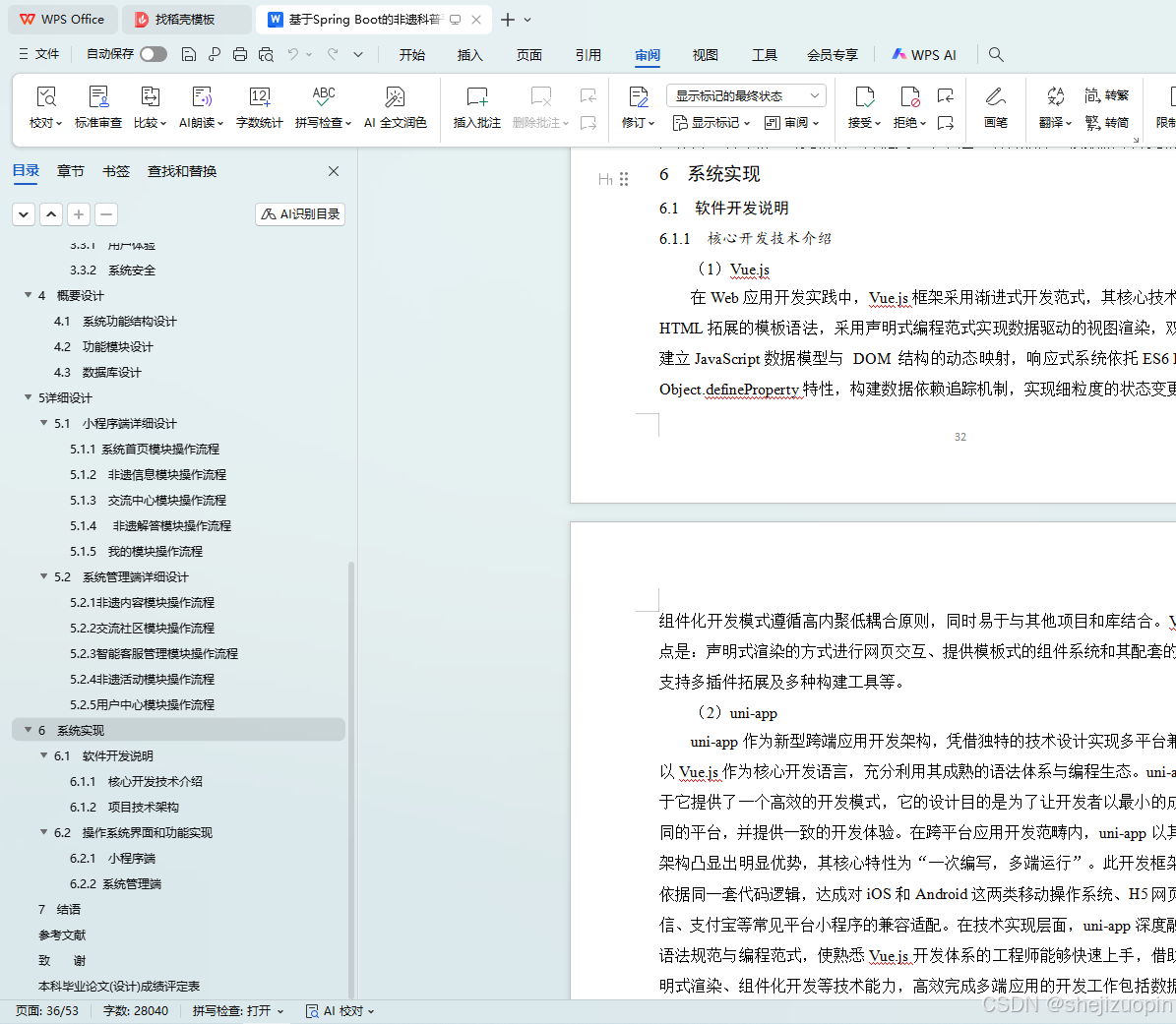This screenshot has height=1024, width=1176.
Task: Click the 翻译 translate icon
Action: click(1055, 96)
